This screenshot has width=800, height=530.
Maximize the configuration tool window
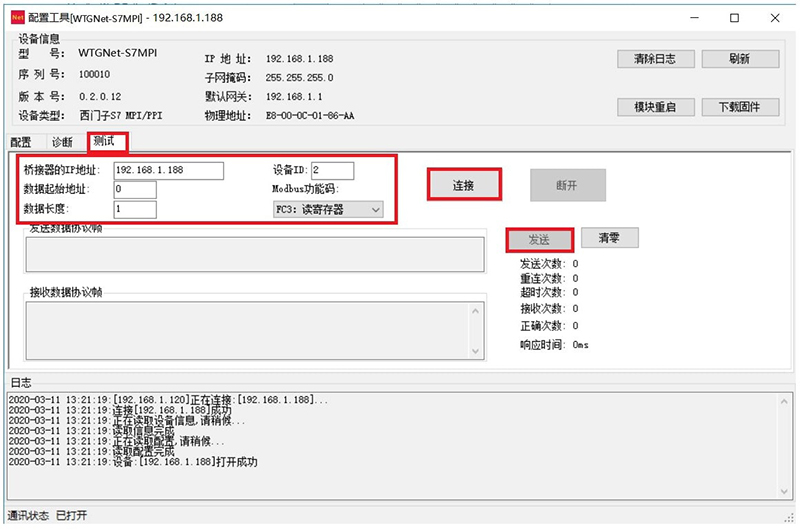734,18
